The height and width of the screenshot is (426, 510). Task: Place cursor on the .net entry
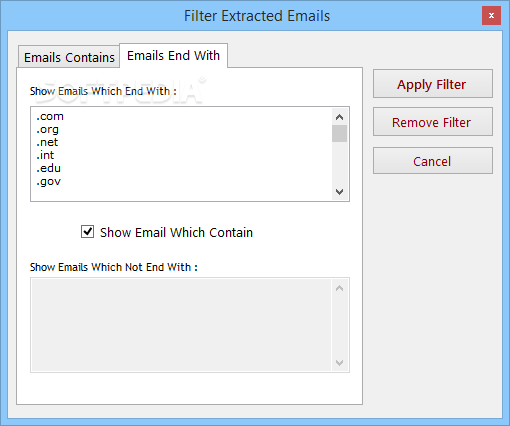click(x=47, y=142)
